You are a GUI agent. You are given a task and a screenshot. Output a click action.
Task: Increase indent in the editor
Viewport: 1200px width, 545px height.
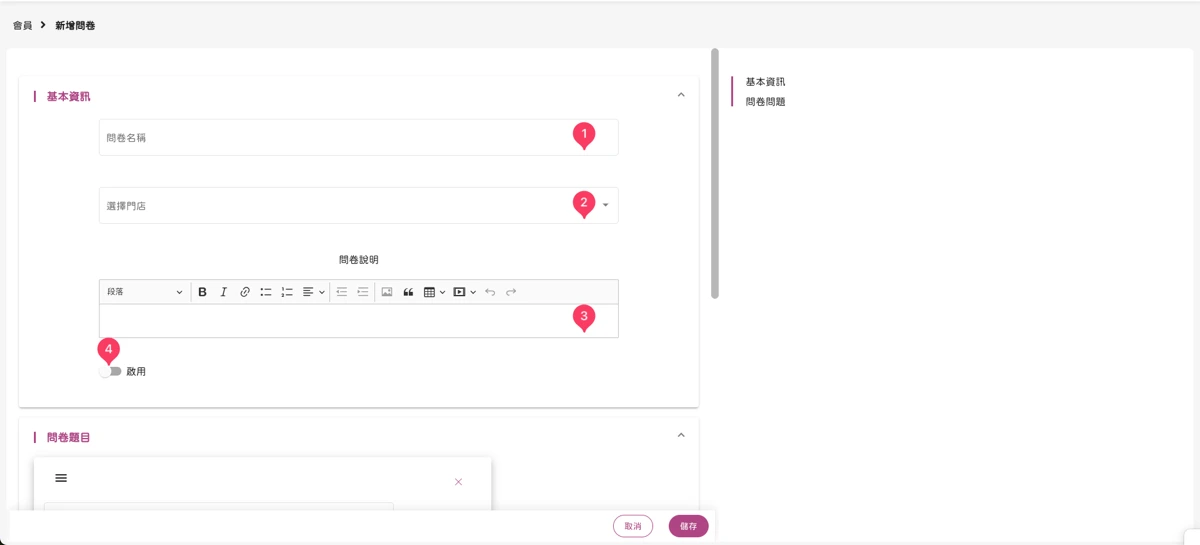click(x=363, y=292)
